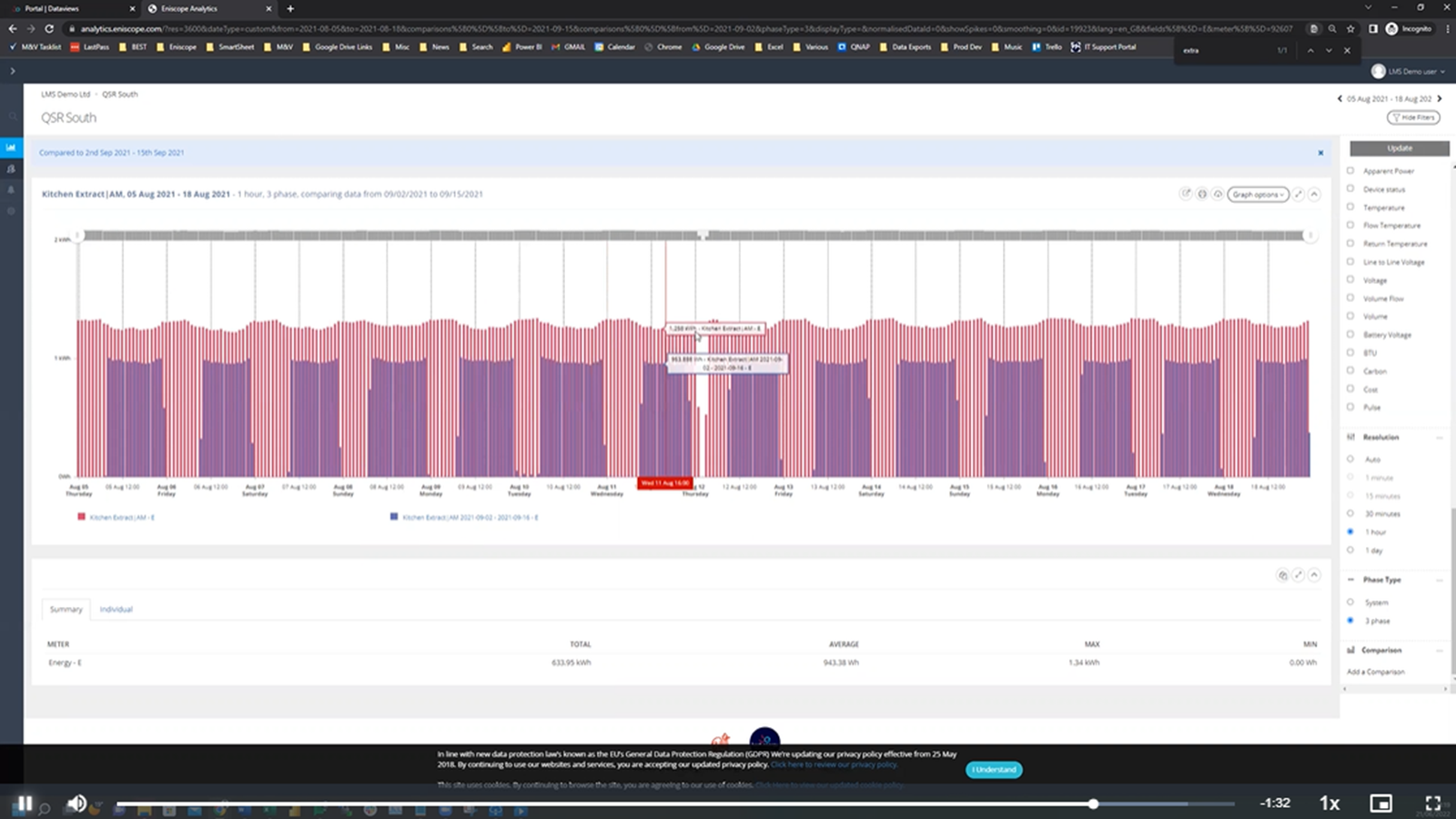1456x819 pixels.
Task: Enable picture-in-picture mode
Action: pyautogui.click(x=1380, y=803)
